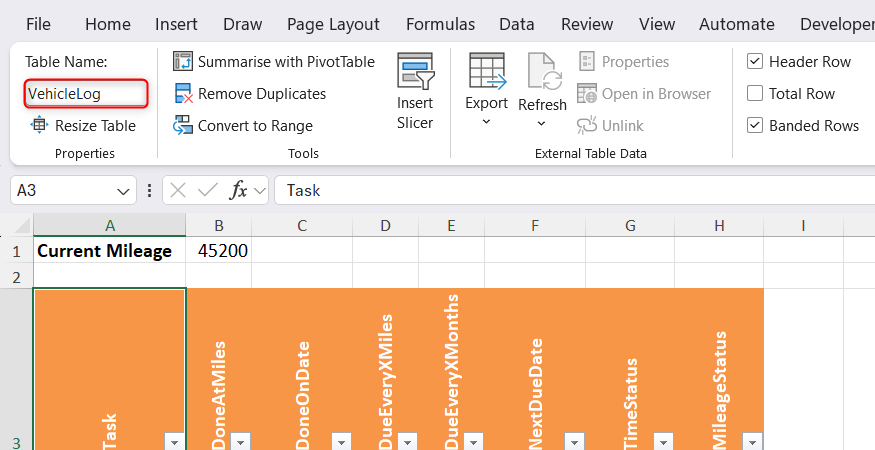
Task: Open the Review tab
Action: tap(587, 25)
